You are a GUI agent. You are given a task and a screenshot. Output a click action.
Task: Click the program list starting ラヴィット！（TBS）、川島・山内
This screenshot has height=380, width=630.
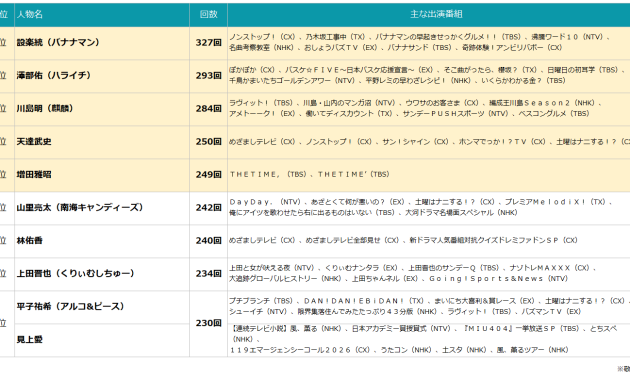[429, 108]
